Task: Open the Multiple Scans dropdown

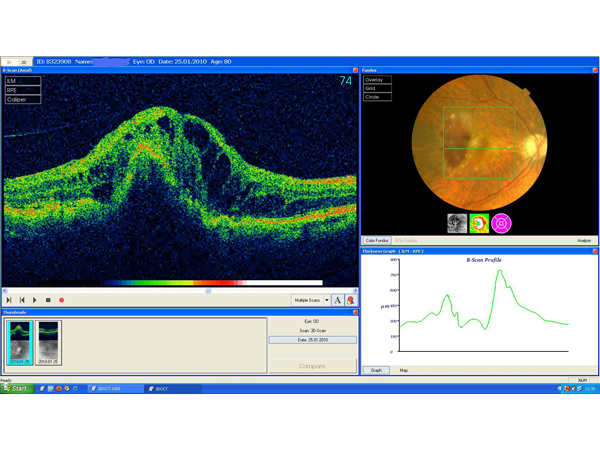Action: point(311,300)
